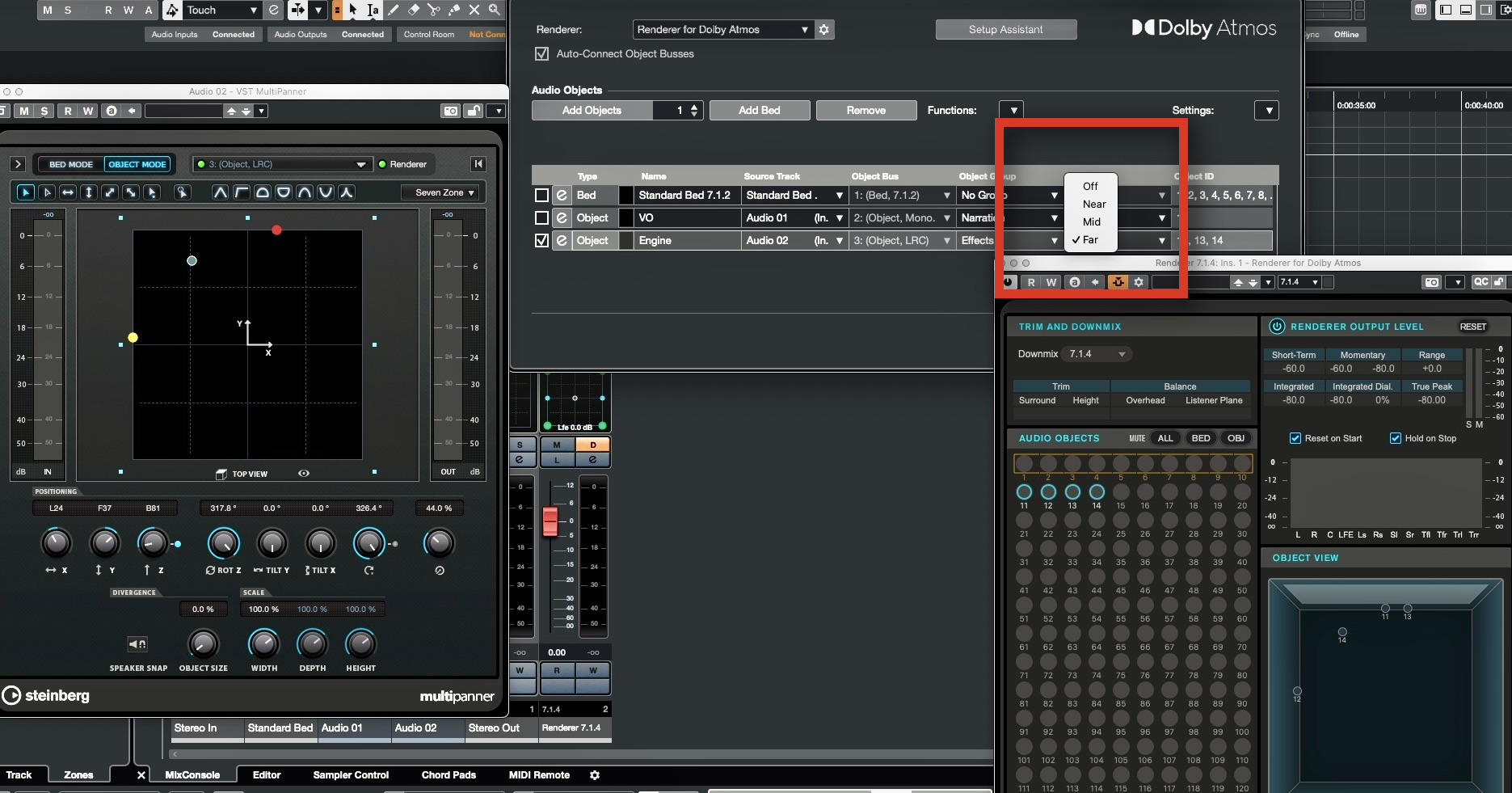
Task: Uncheck the Engine object row checkbox
Action: 542,241
